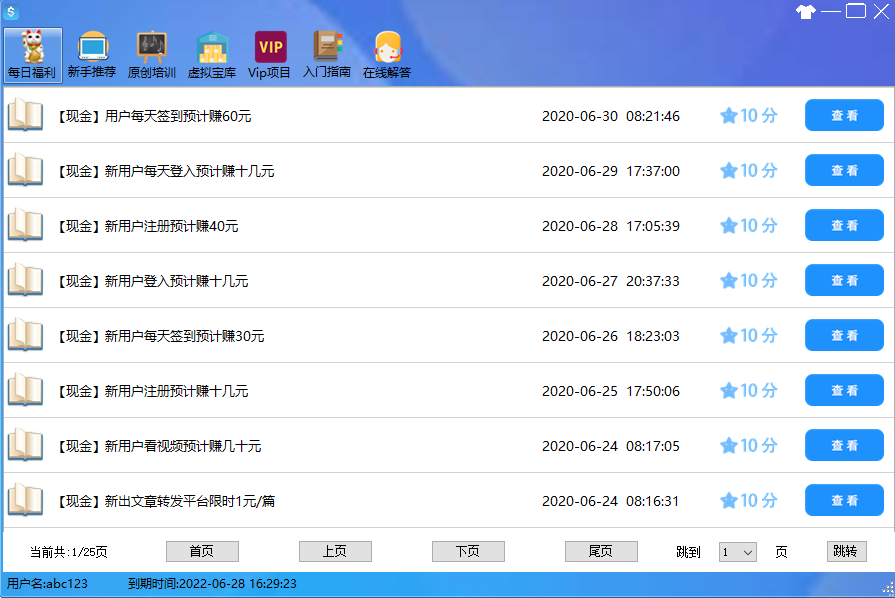Click 查看 for 新用户每天签到预计赚30元
Viewport: 895px width, 598px height.
point(844,335)
